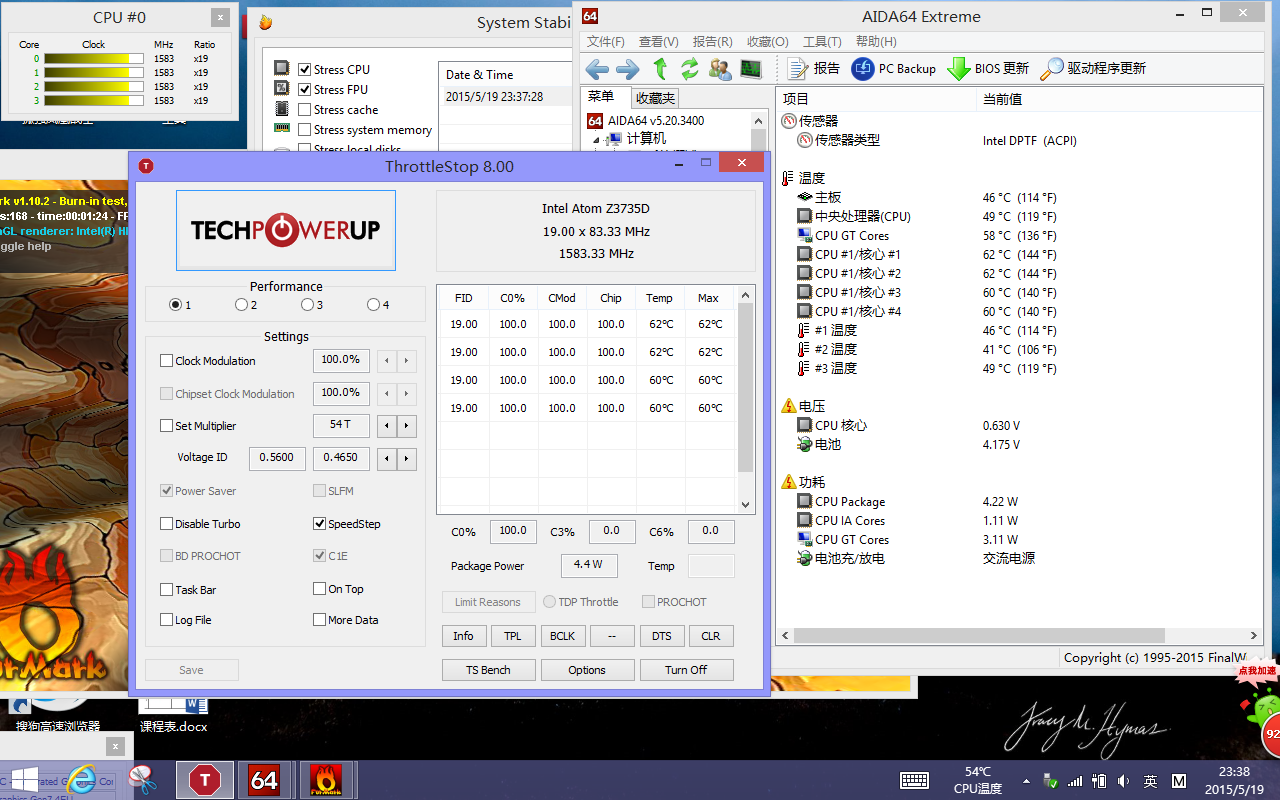Open the 工具(T) menu in AIDA64
This screenshot has height=800, width=1280.
(x=822, y=42)
